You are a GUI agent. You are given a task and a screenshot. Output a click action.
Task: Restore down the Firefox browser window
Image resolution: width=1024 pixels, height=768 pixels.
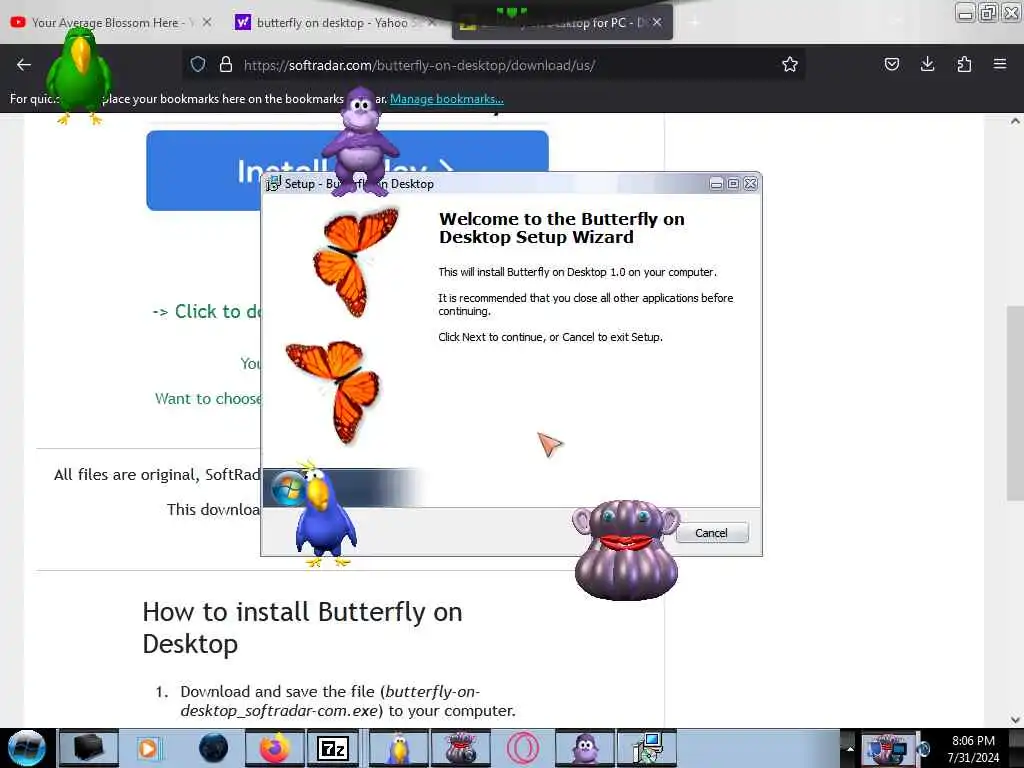tap(988, 13)
